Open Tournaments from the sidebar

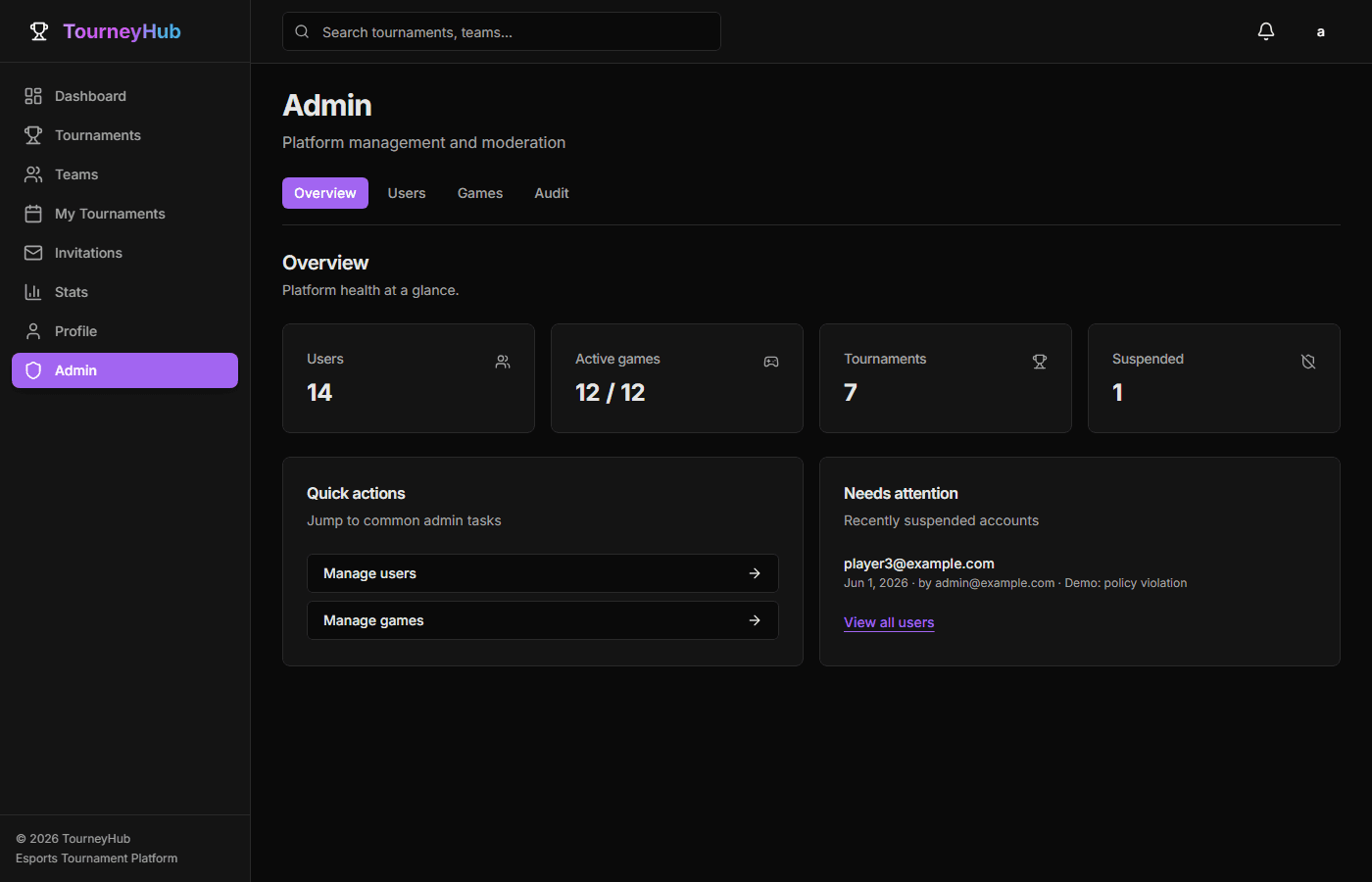tap(124, 135)
